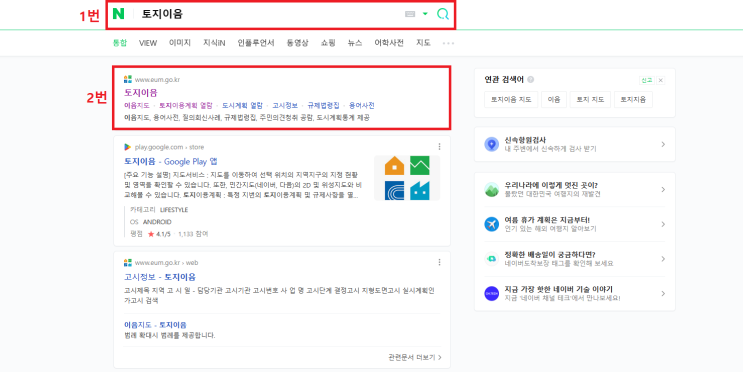The height and width of the screenshot is (372, 743).
Task: Select the 토지 지도 related keyword
Action: (x=590, y=100)
